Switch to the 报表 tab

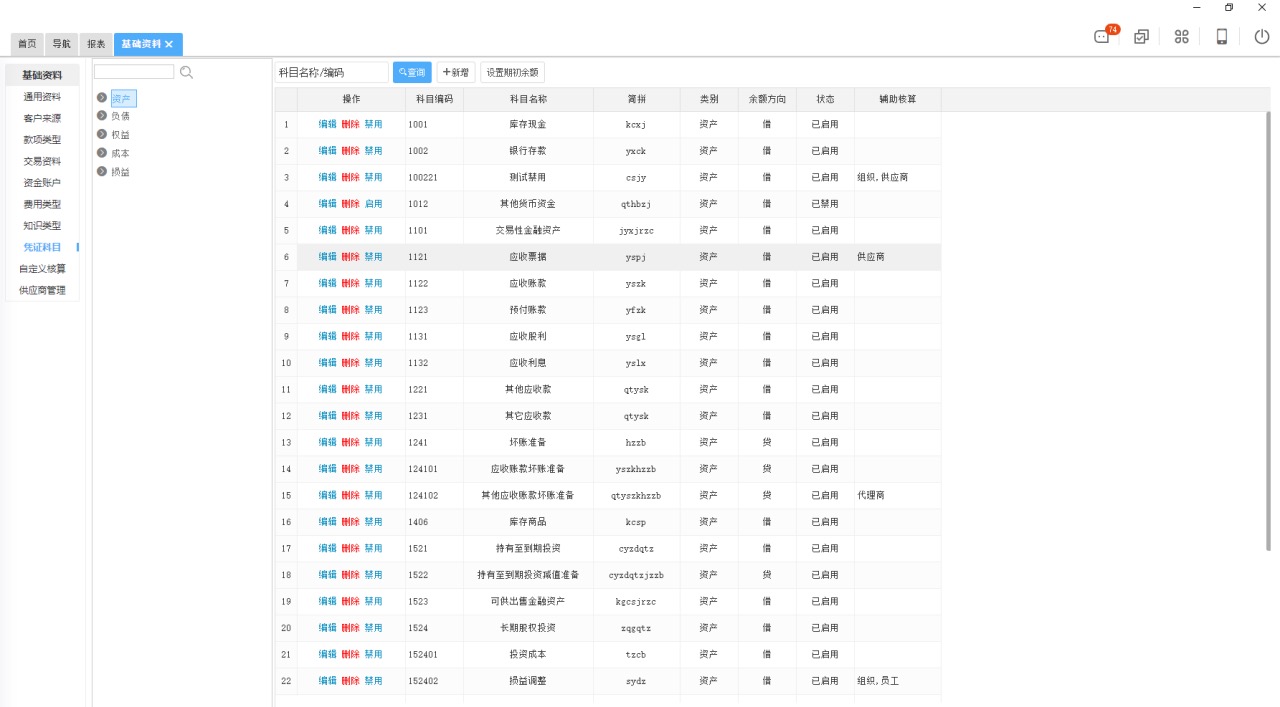click(96, 44)
